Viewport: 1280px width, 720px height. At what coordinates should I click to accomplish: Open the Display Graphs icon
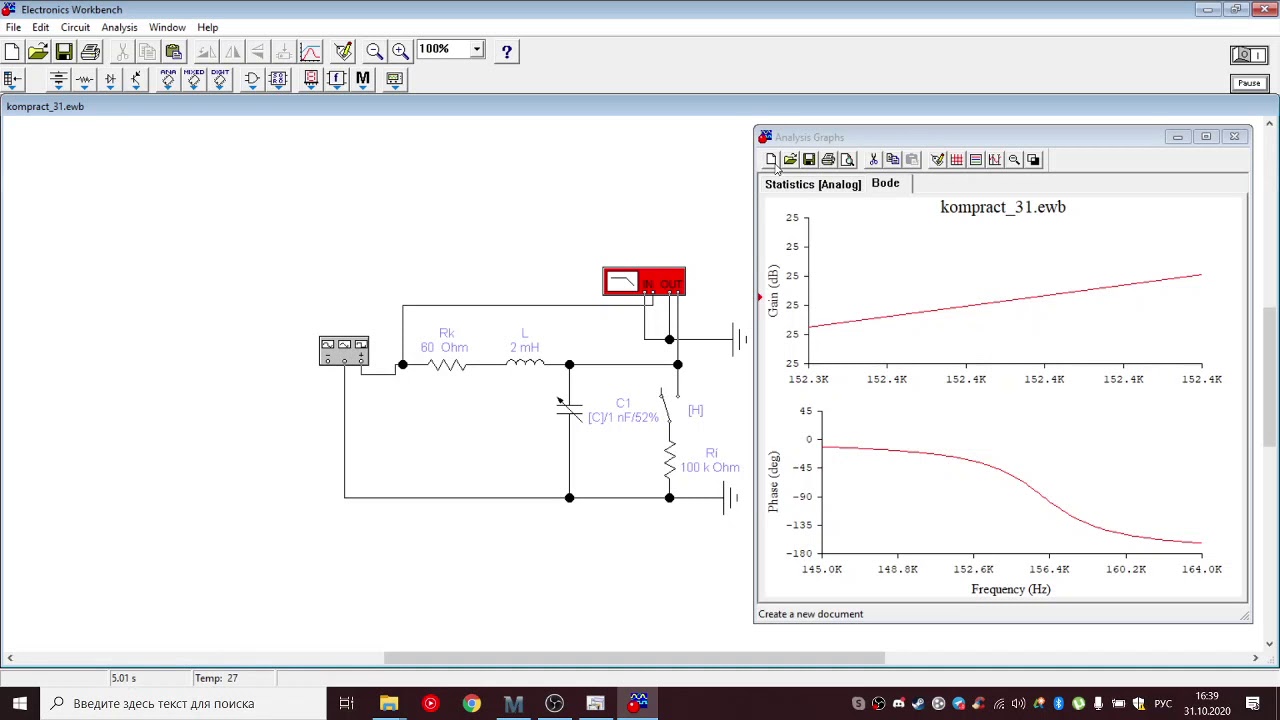pyautogui.click(x=310, y=51)
